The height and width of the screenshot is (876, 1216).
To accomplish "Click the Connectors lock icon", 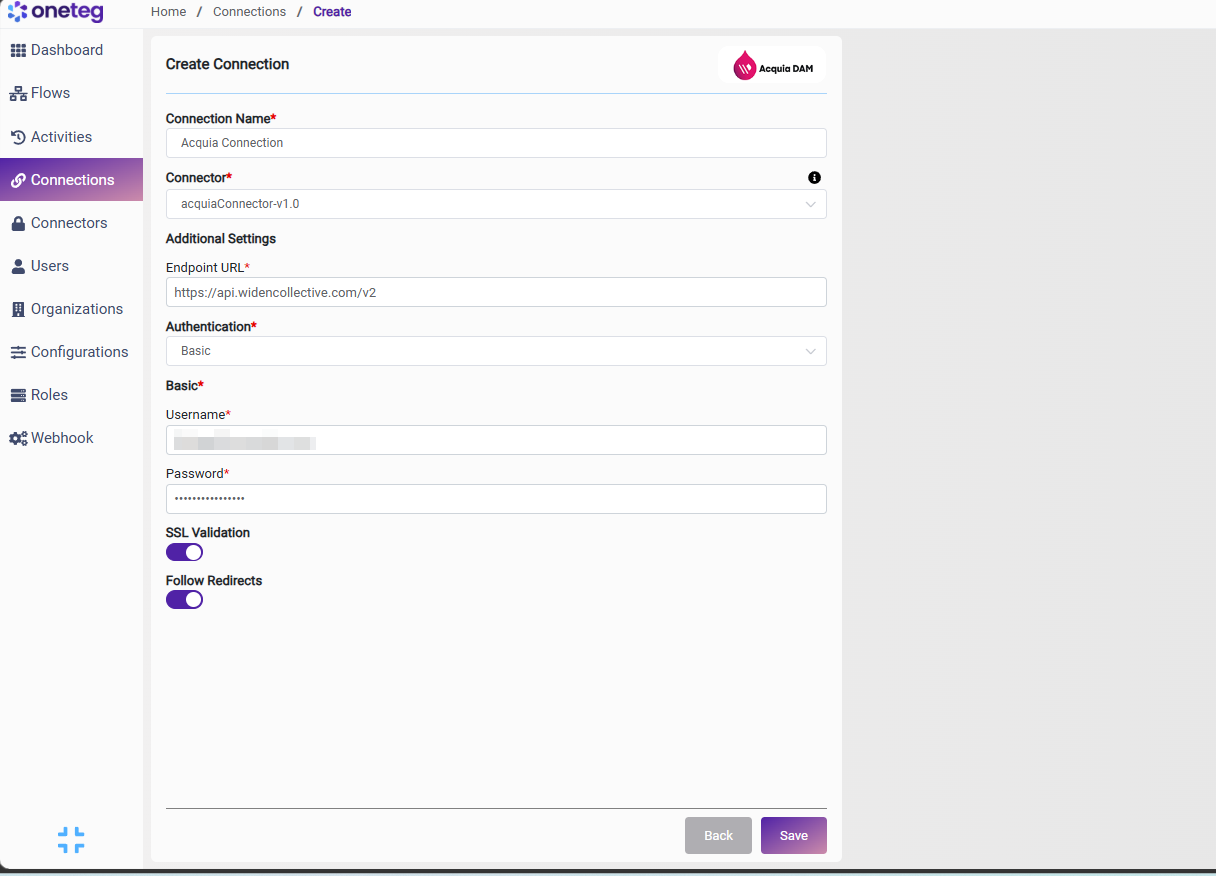I will click(18, 223).
